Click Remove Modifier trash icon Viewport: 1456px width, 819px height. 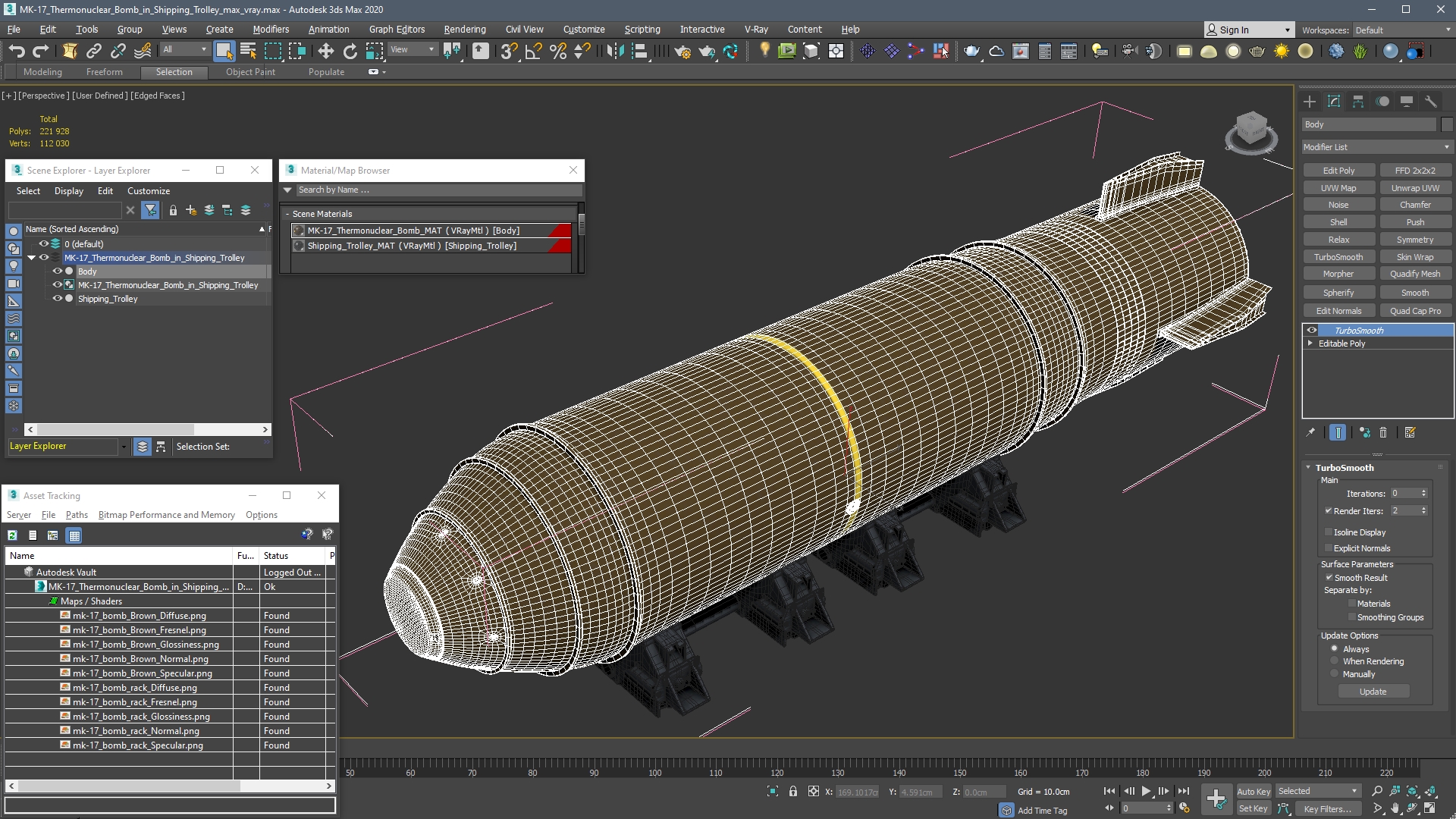[x=1383, y=432]
